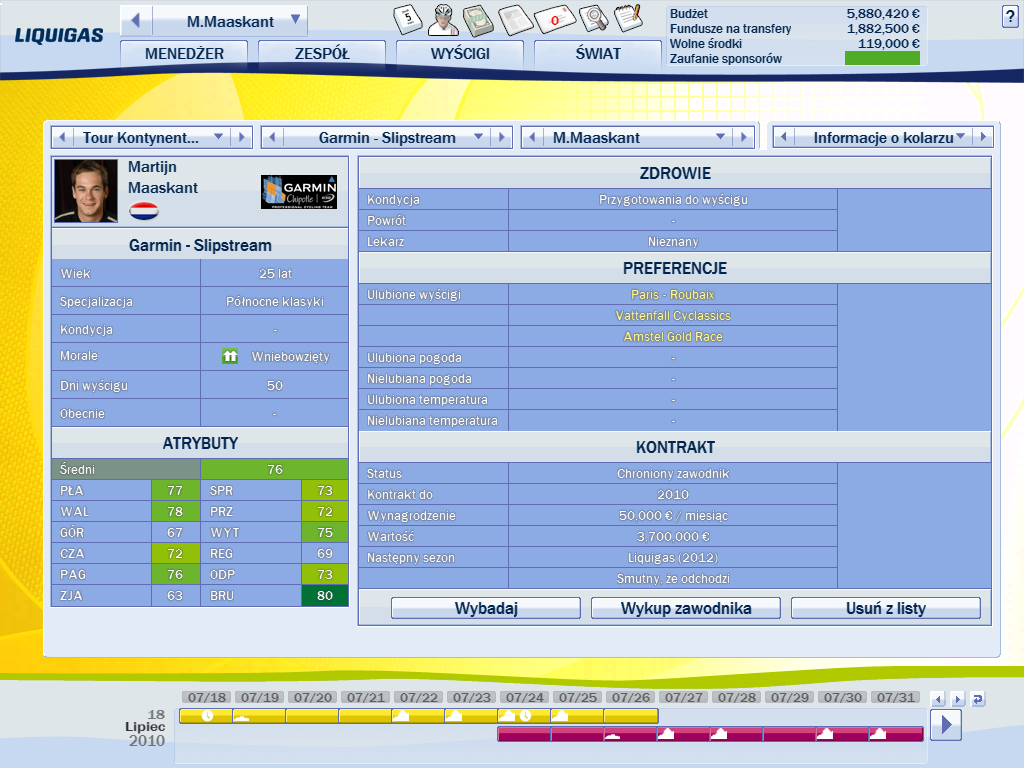
Task: Open the Amstel Gold Race link
Action: 673,336
